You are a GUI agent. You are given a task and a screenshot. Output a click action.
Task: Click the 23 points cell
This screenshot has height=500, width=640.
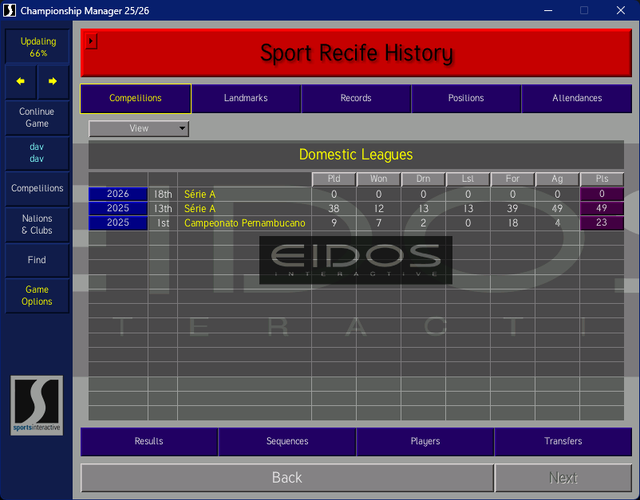pyautogui.click(x=602, y=223)
